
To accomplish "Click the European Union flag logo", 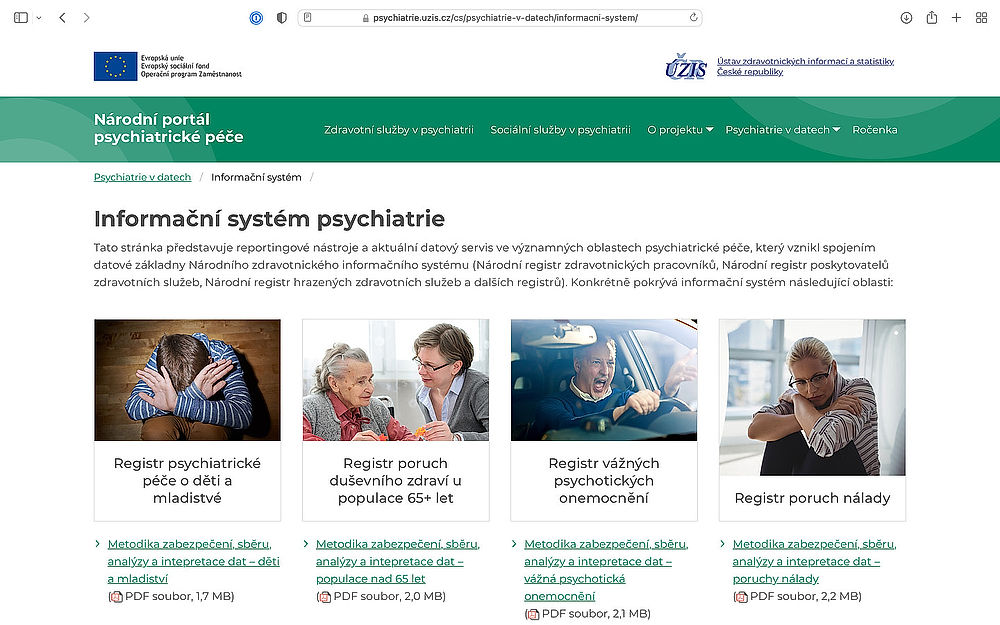I will [x=113, y=64].
